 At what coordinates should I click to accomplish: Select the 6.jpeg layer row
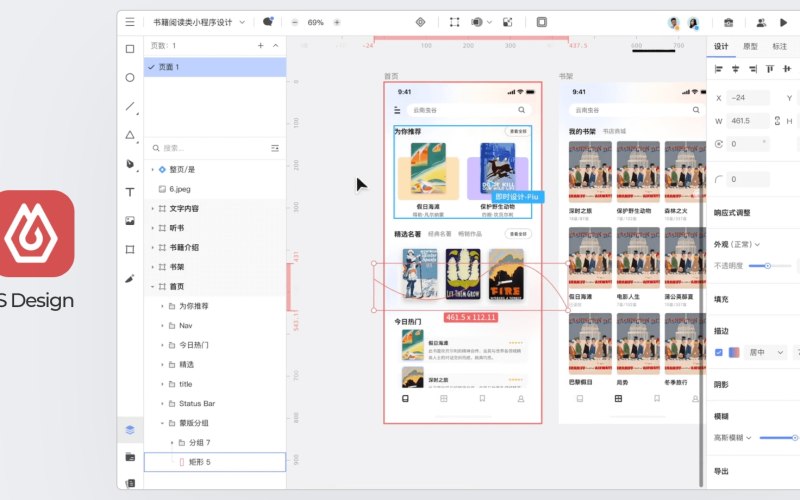tap(215, 189)
